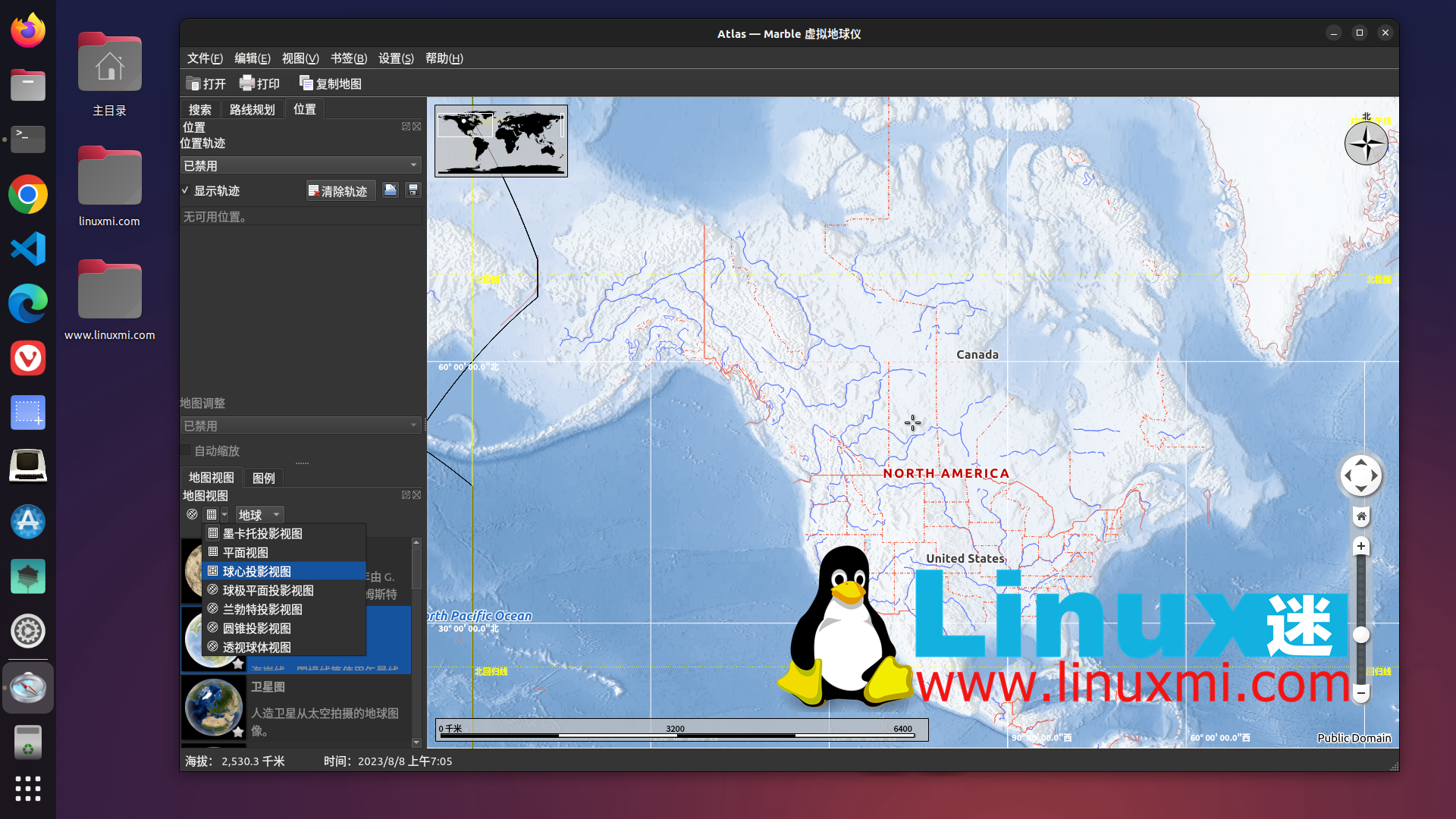Viewport: 1456px width, 819px height.
Task: Click the projection dropdown arrow beside the grid icon
Action: pos(224,515)
